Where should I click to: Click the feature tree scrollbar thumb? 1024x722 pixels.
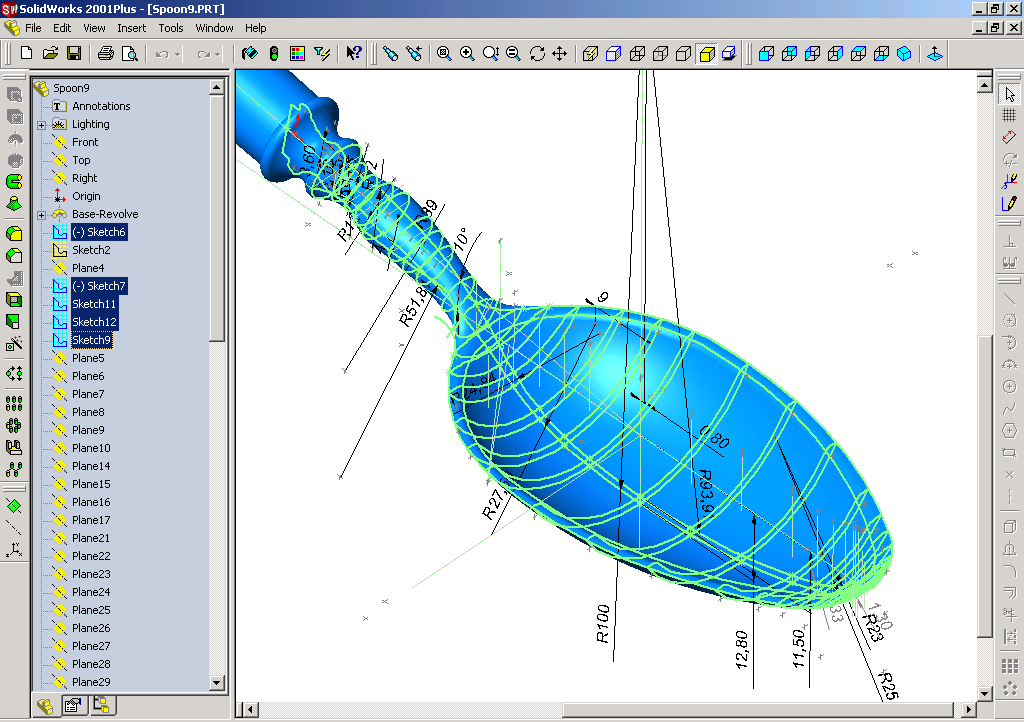pyautogui.click(x=217, y=218)
